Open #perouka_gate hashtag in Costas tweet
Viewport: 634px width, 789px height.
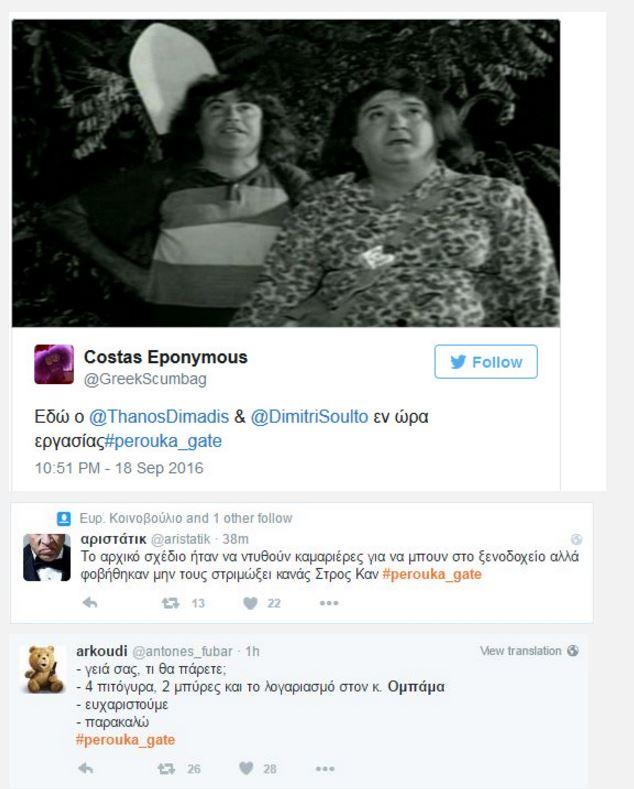tap(163, 441)
